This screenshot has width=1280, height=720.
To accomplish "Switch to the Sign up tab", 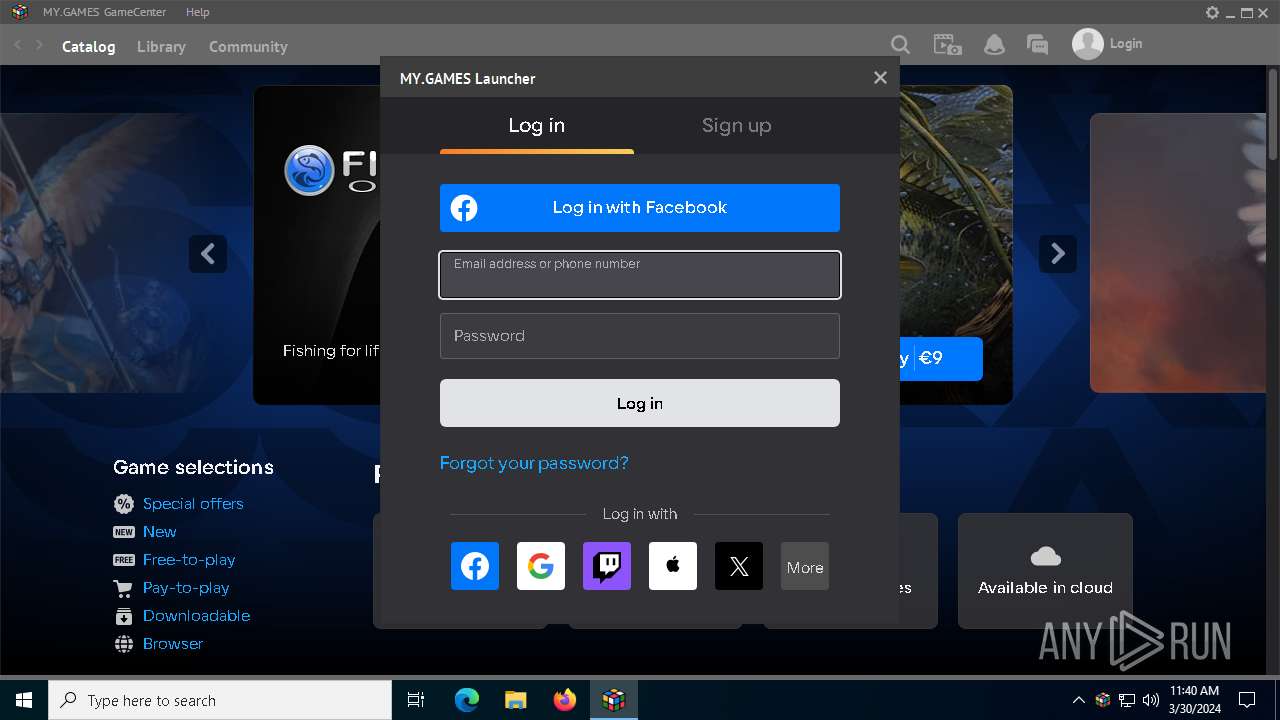I will [x=737, y=126].
